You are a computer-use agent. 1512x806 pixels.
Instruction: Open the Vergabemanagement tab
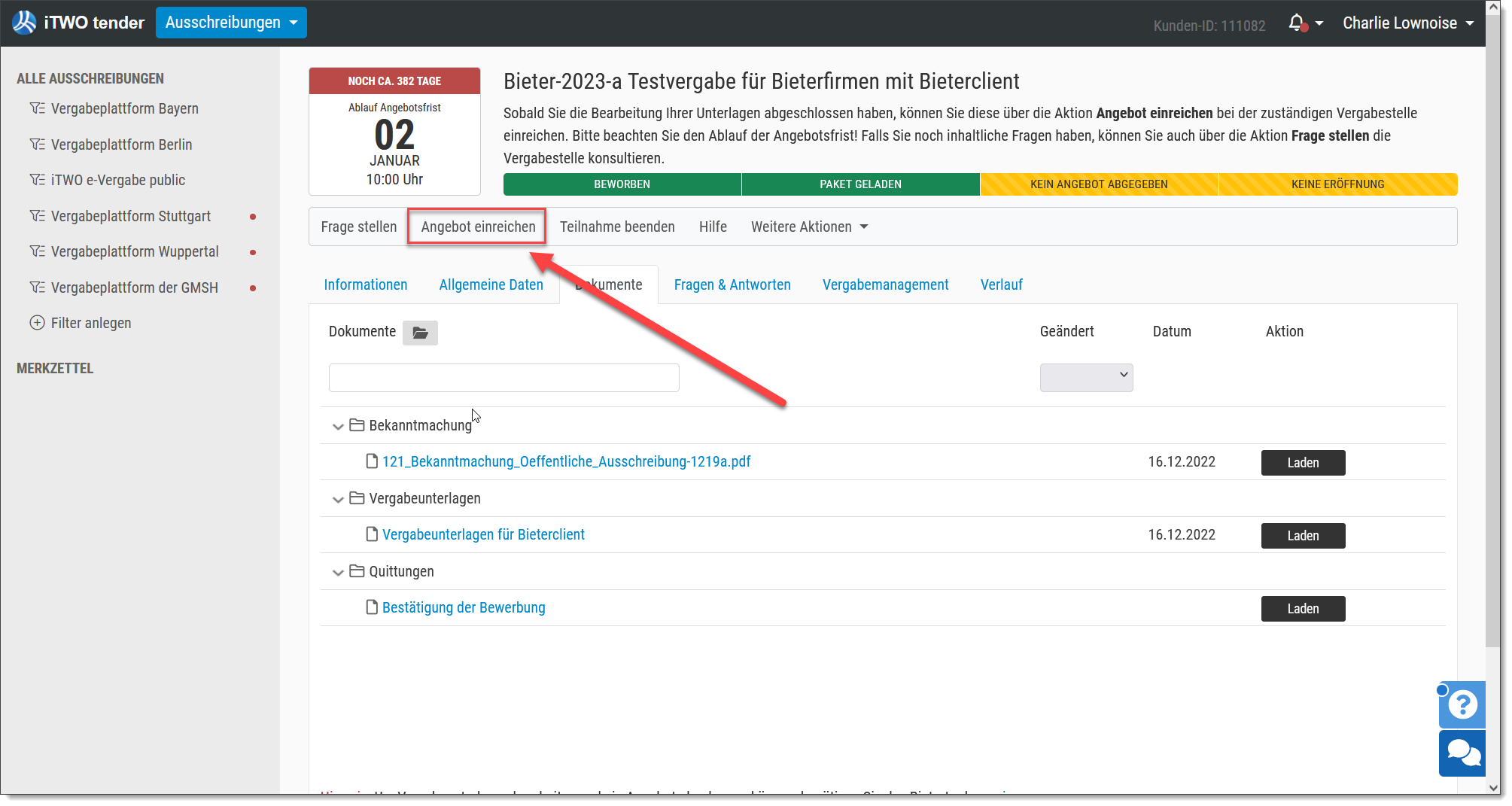click(x=885, y=284)
